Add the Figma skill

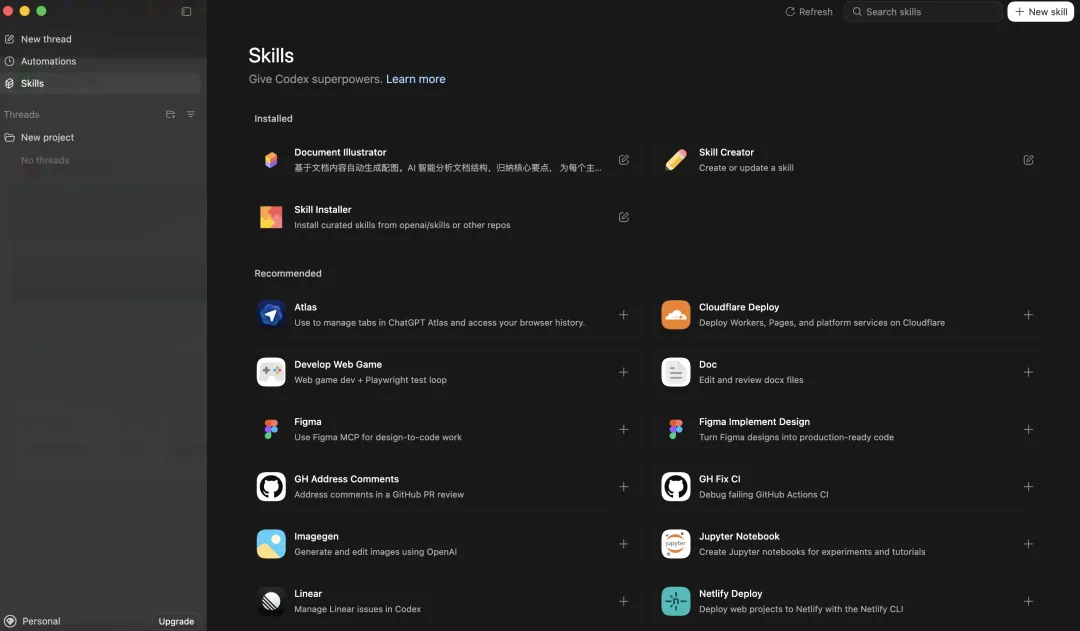(x=623, y=429)
